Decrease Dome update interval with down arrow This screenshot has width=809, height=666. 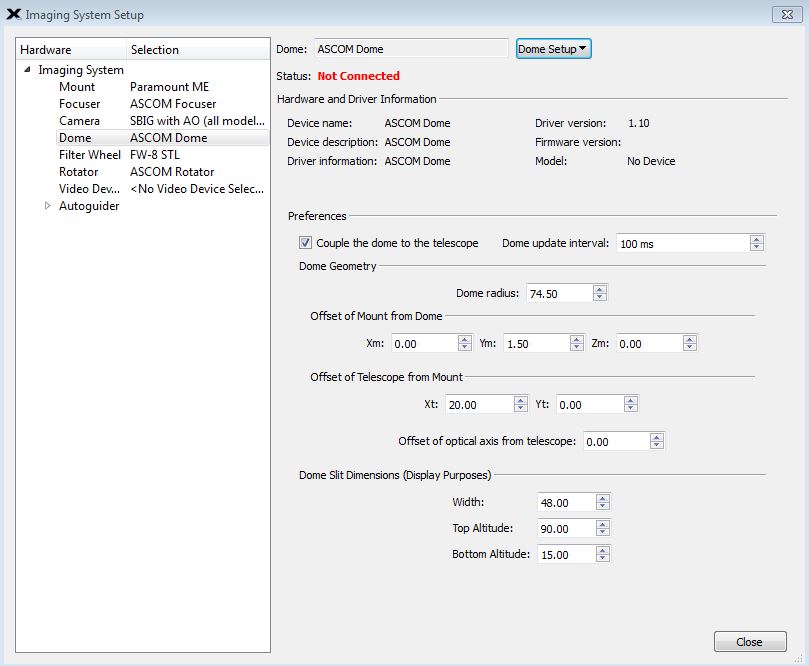click(757, 247)
